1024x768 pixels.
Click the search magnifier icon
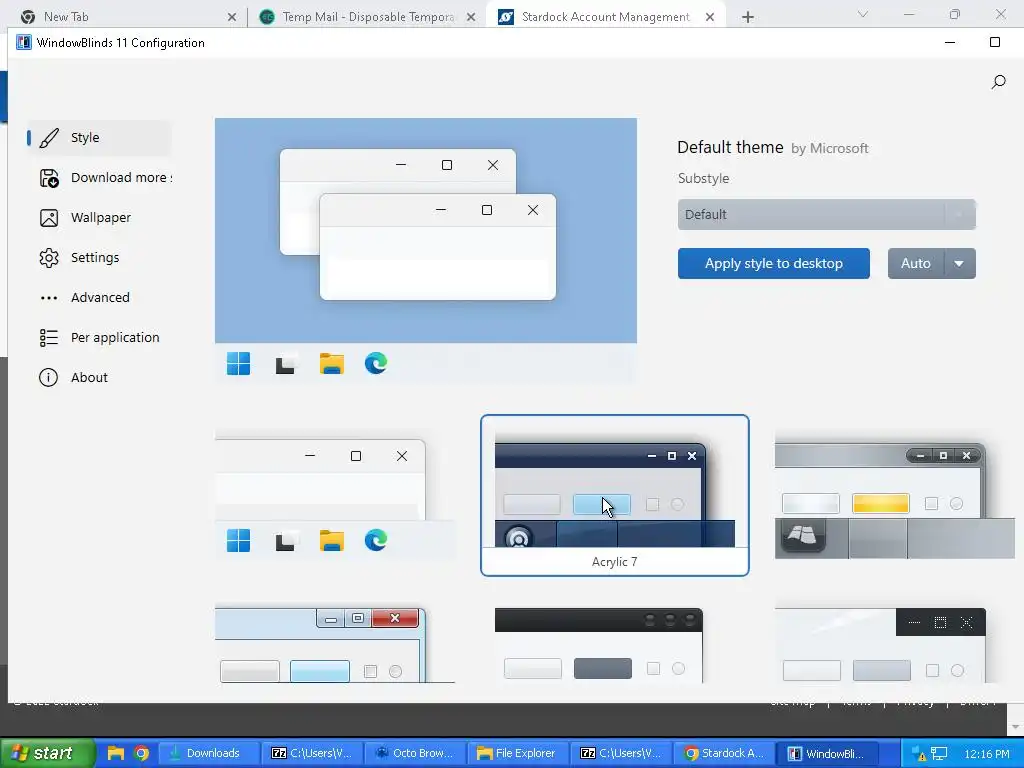click(x=999, y=82)
